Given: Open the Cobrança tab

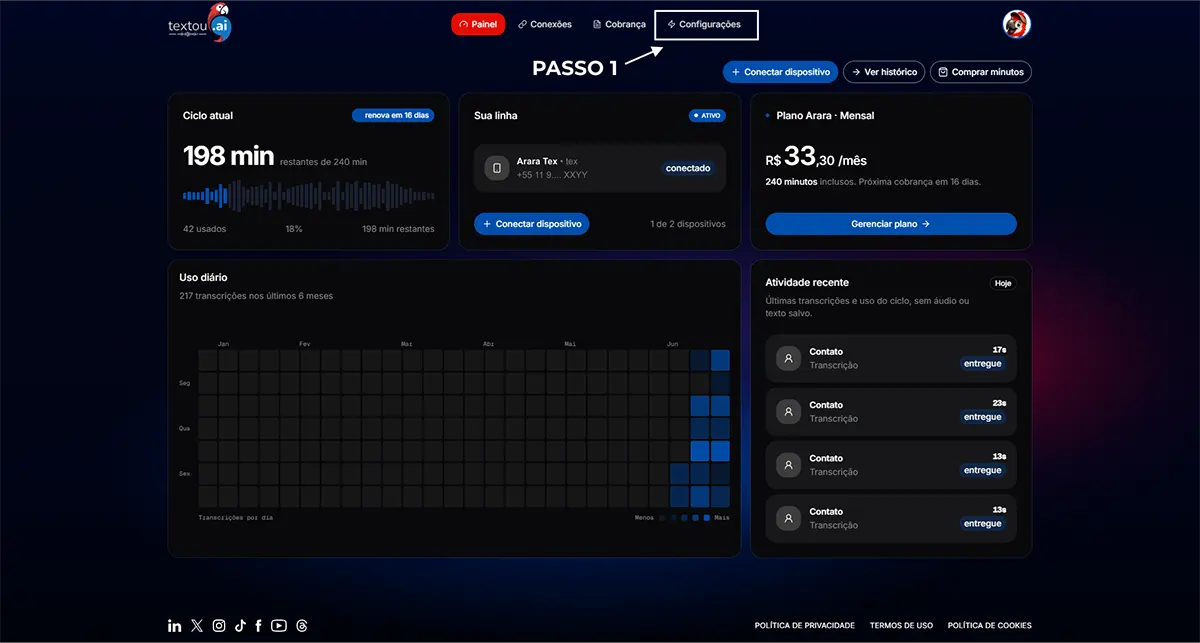Looking at the screenshot, I should pyautogui.click(x=619, y=24).
